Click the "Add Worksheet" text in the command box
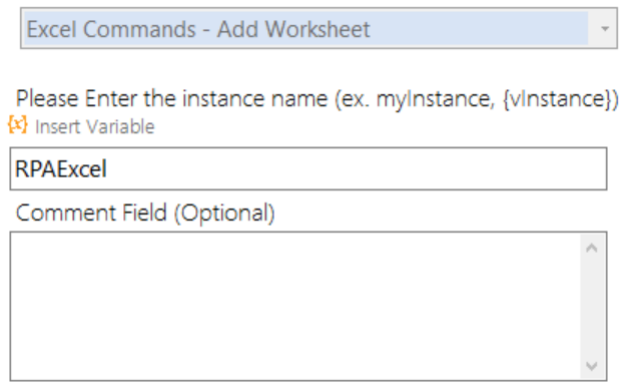Screen dimensions: 622x388 pyautogui.click(x=293, y=29)
